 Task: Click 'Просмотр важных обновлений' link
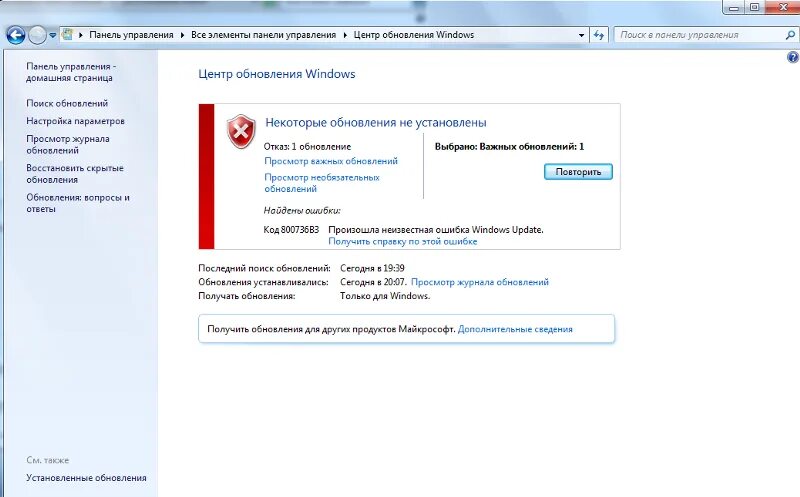click(x=331, y=161)
